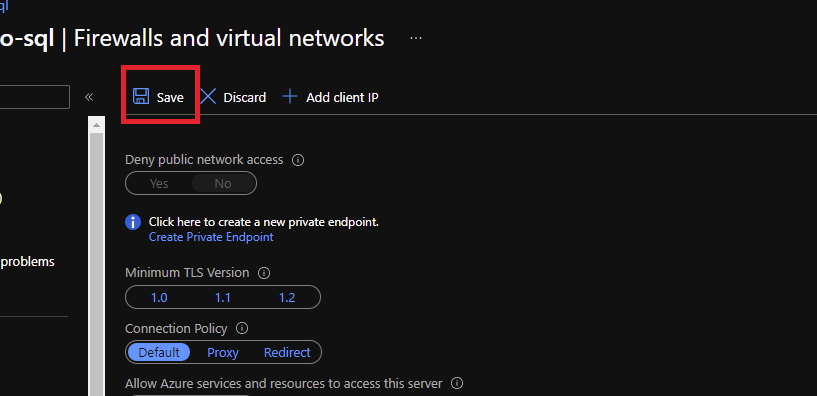This screenshot has height=396, width=817.
Task: Click the scrollbar up arrow
Action: coord(96,125)
